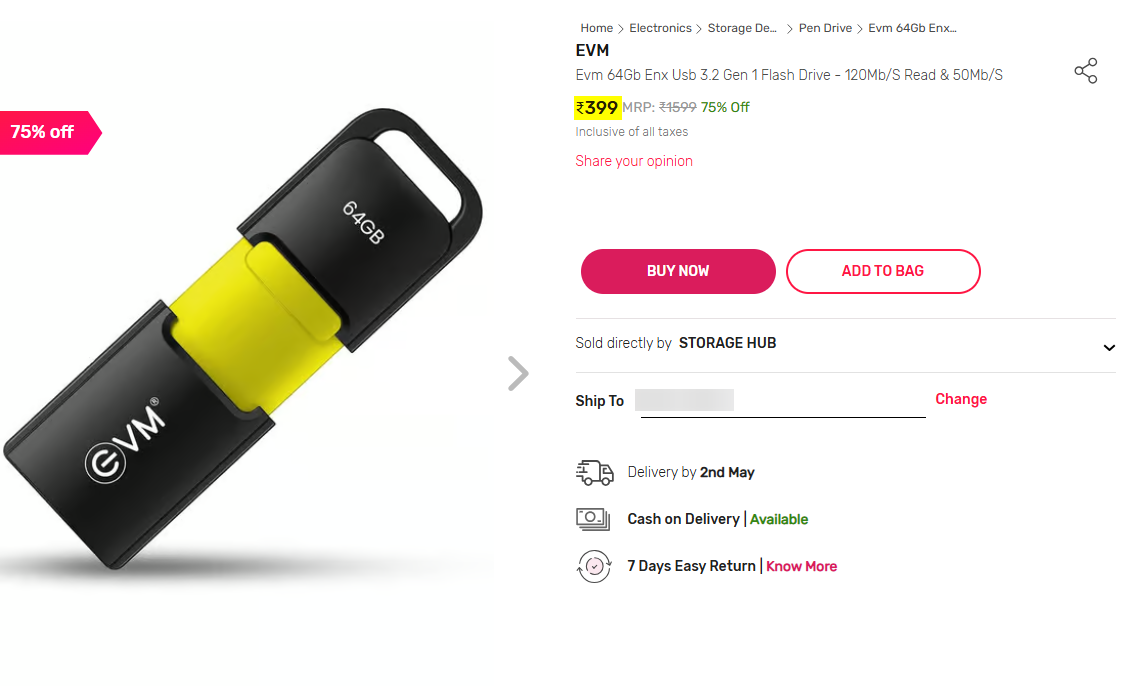Click the cash on delivery icon
1121x692 pixels.
593,519
